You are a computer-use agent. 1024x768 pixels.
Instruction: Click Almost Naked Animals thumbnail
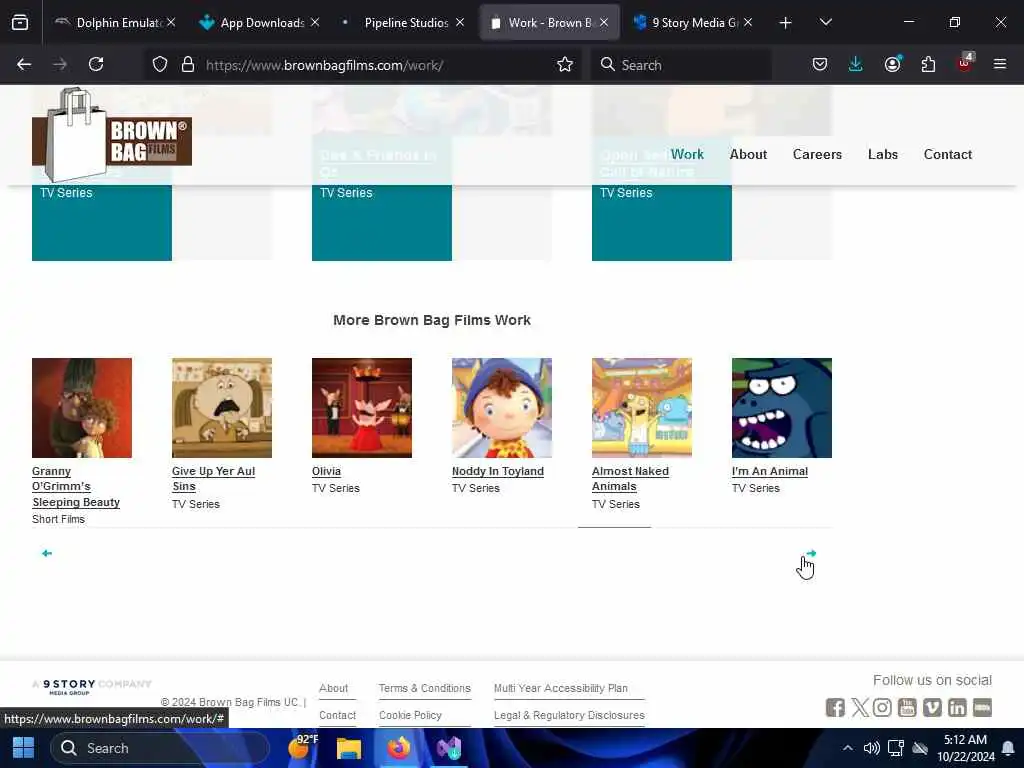coord(642,408)
